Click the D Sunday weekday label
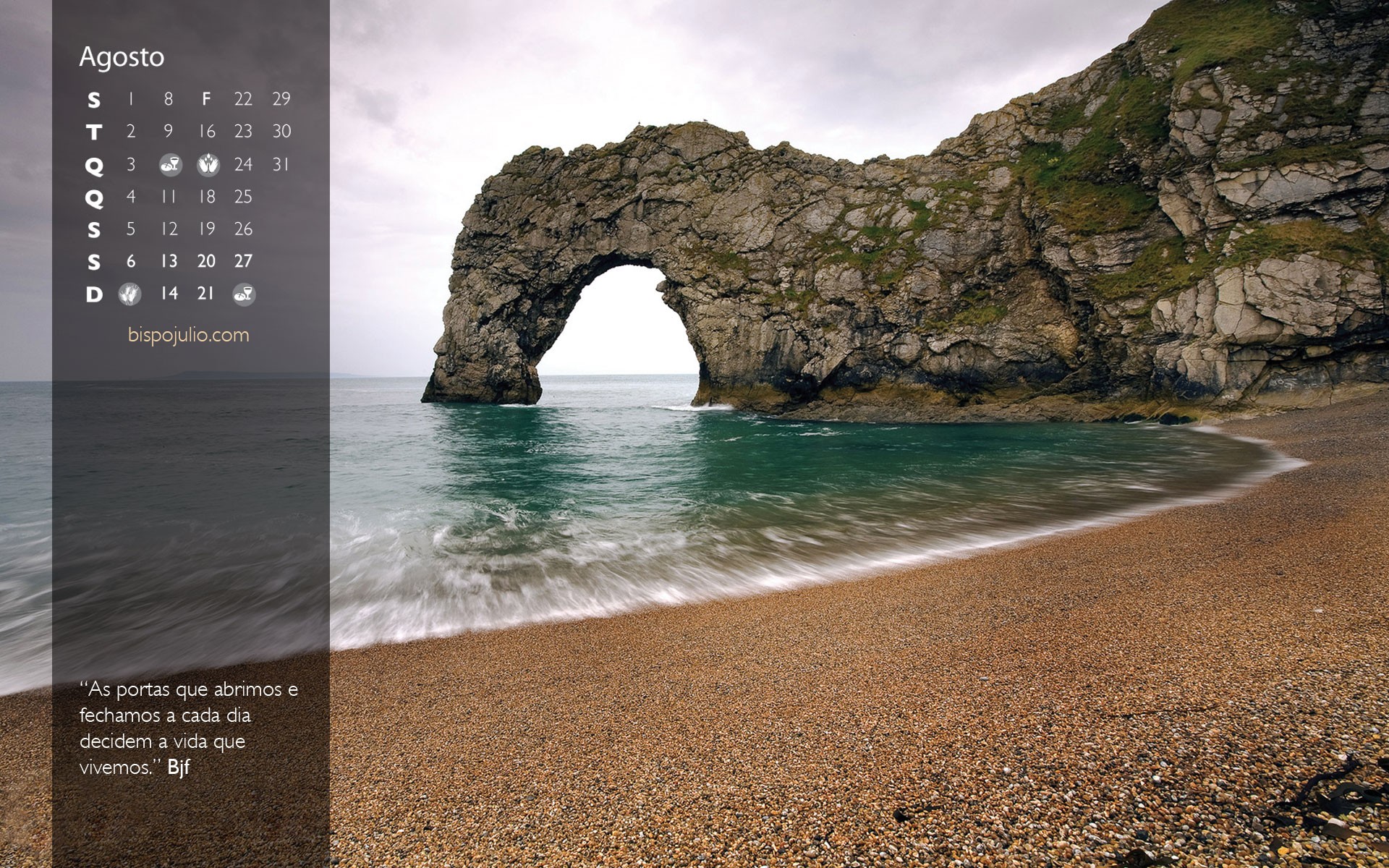 [94, 294]
